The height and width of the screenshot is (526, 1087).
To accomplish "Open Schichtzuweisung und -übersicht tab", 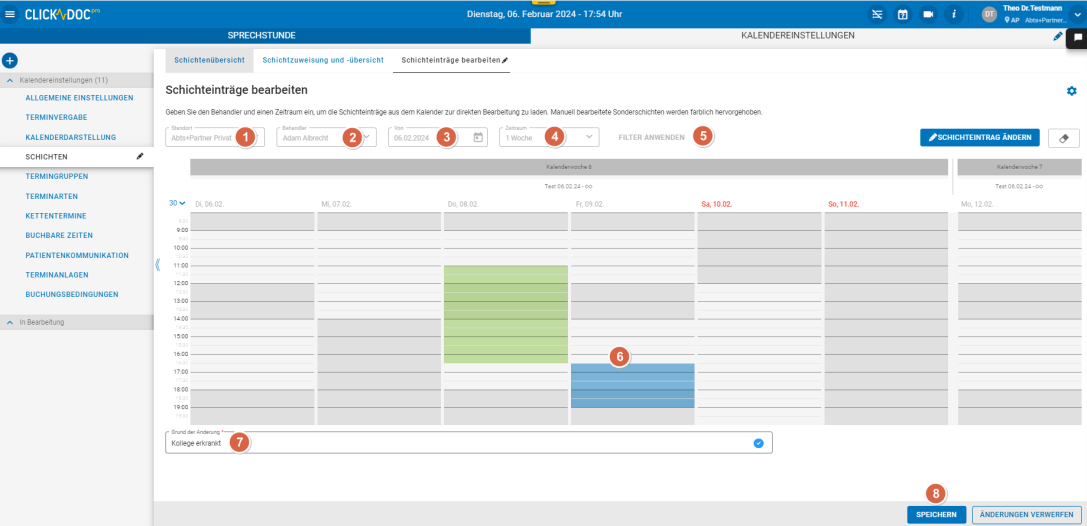I will coord(322,60).
